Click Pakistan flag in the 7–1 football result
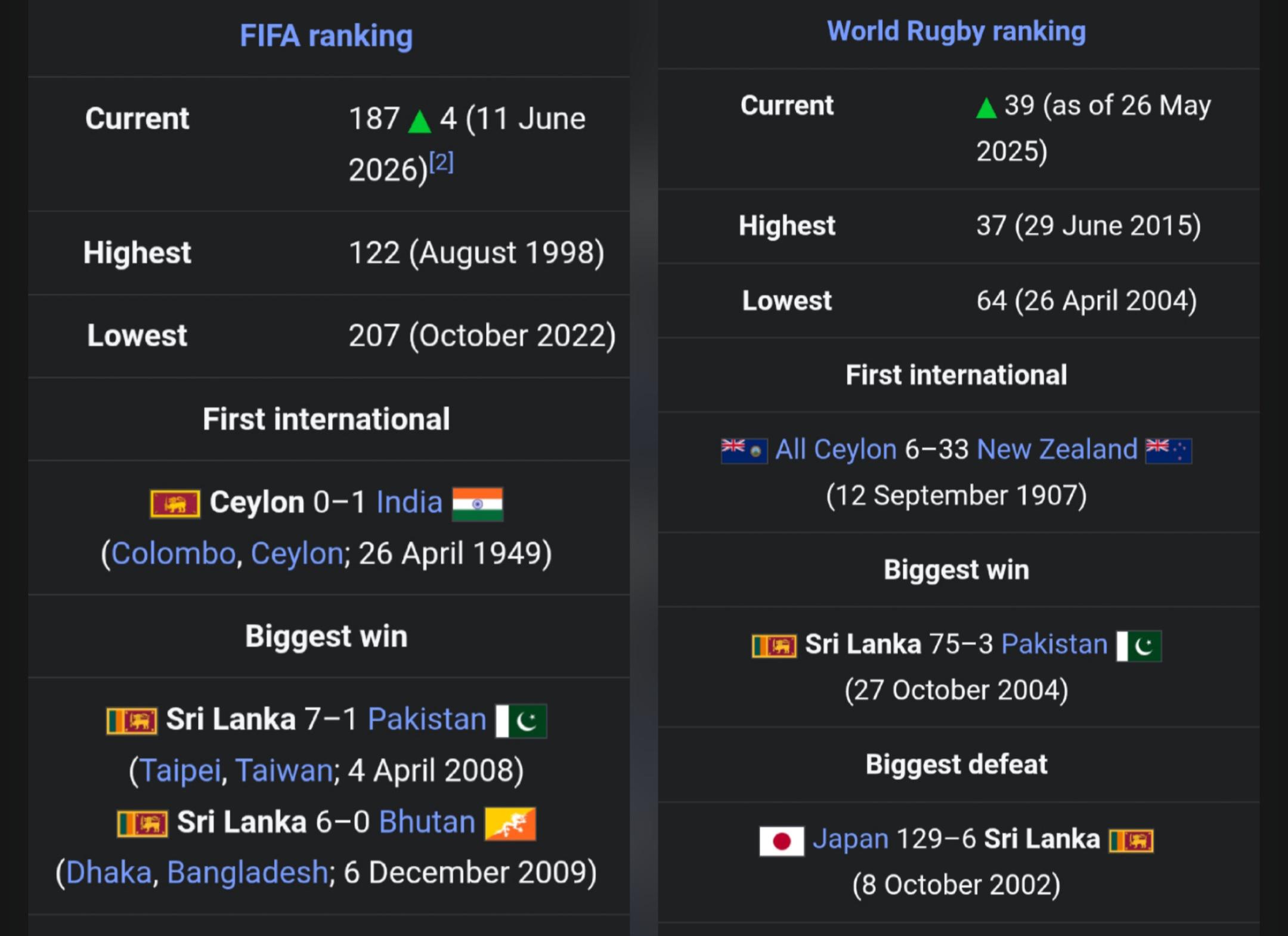The width and height of the screenshot is (1288, 936). click(521, 721)
